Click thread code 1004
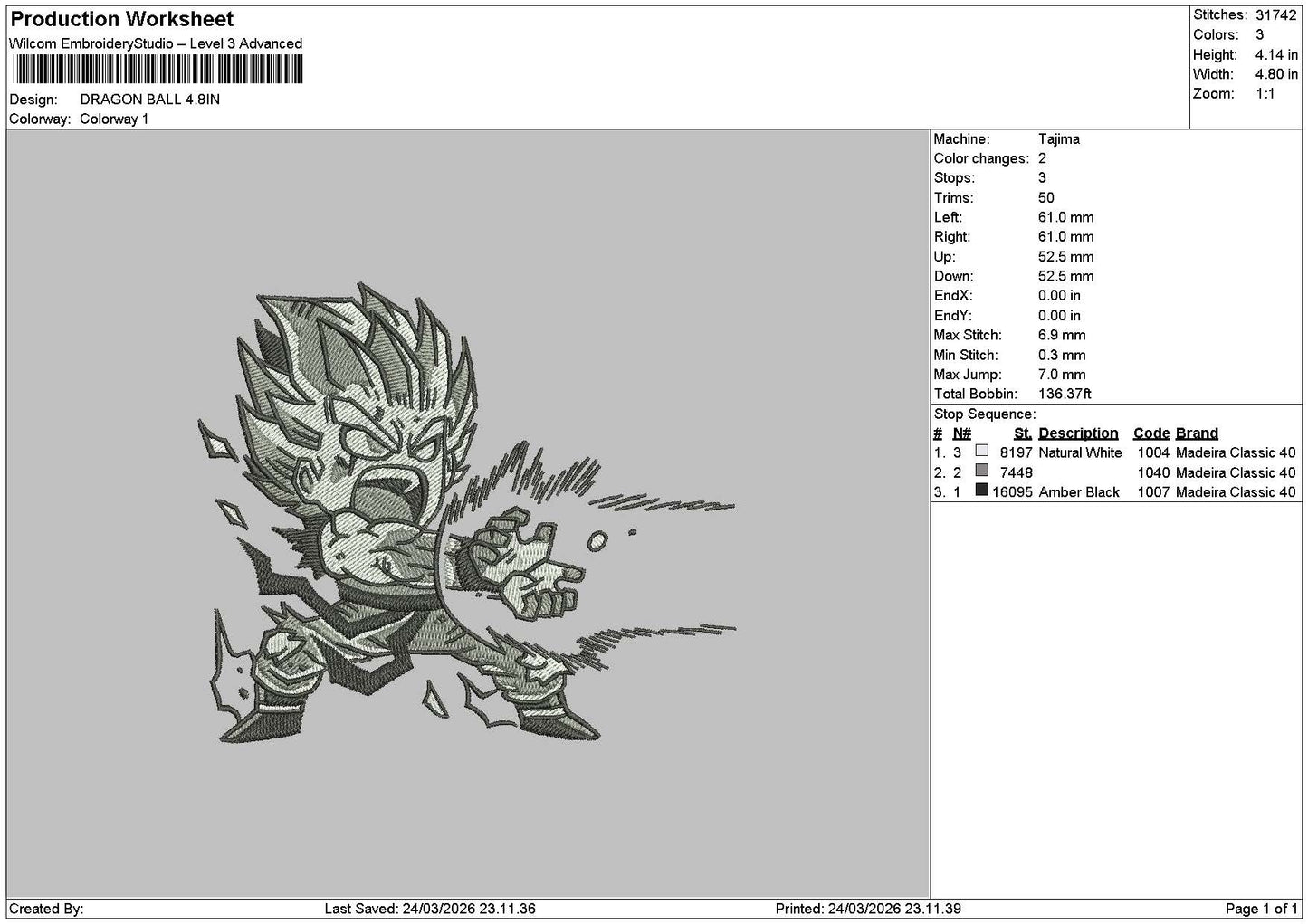1308x924 pixels. (1153, 452)
